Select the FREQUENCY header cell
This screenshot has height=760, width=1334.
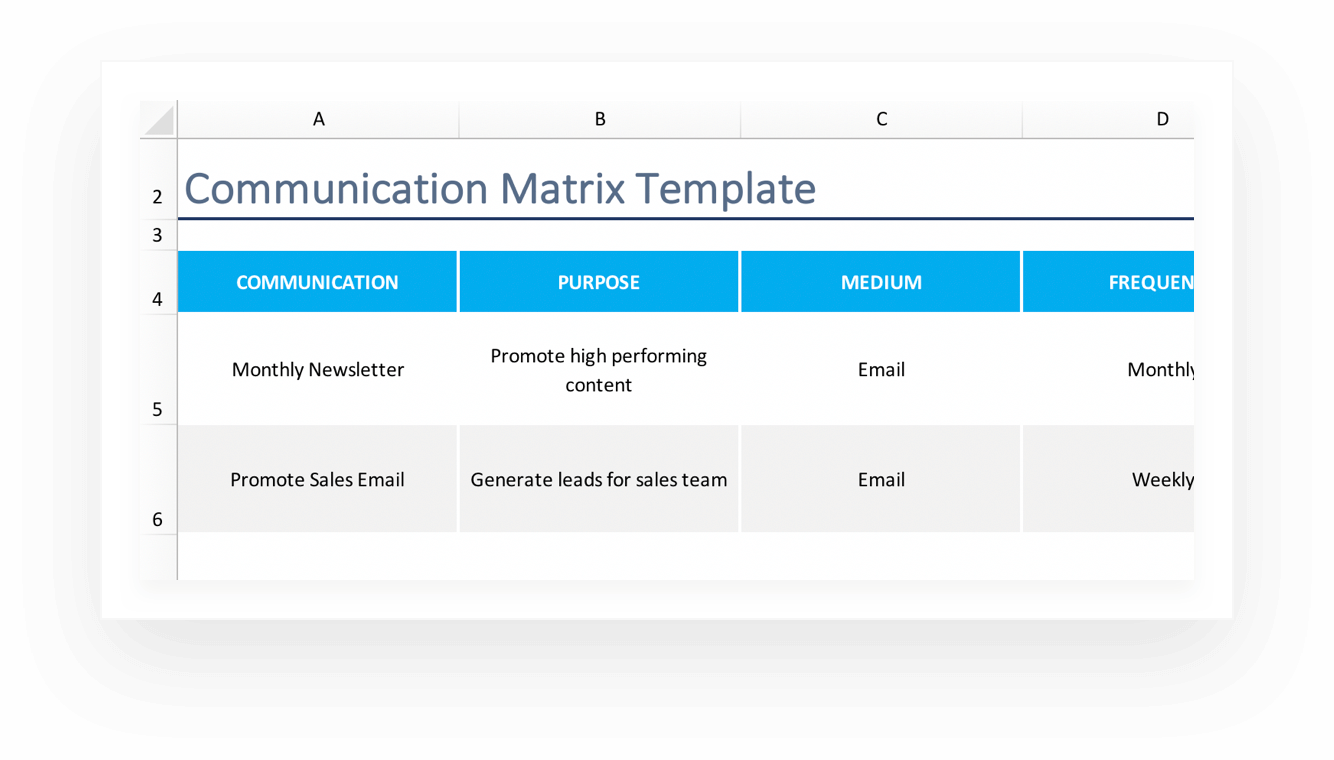[1150, 282]
